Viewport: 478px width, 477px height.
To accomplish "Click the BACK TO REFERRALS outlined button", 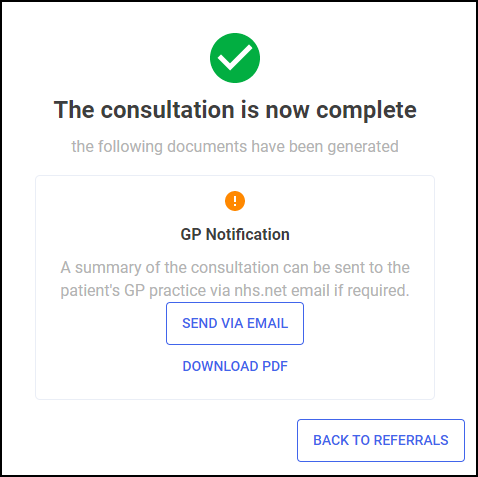I will pos(381,440).
